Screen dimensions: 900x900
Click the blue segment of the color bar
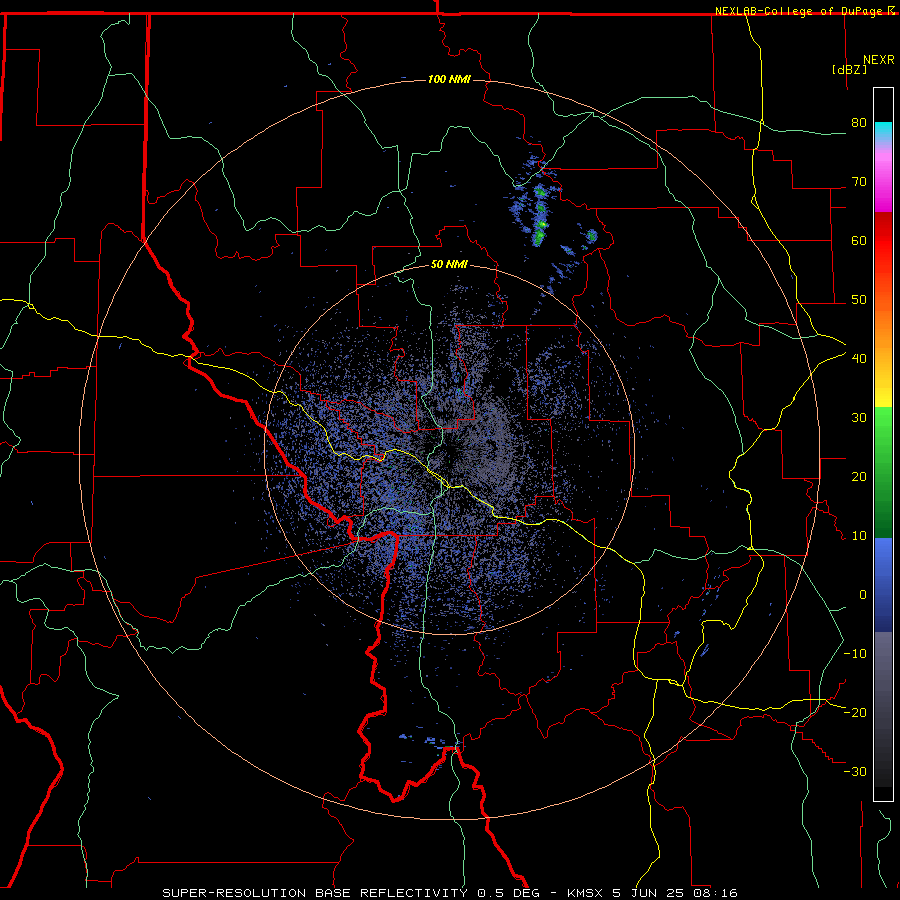(883, 585)
